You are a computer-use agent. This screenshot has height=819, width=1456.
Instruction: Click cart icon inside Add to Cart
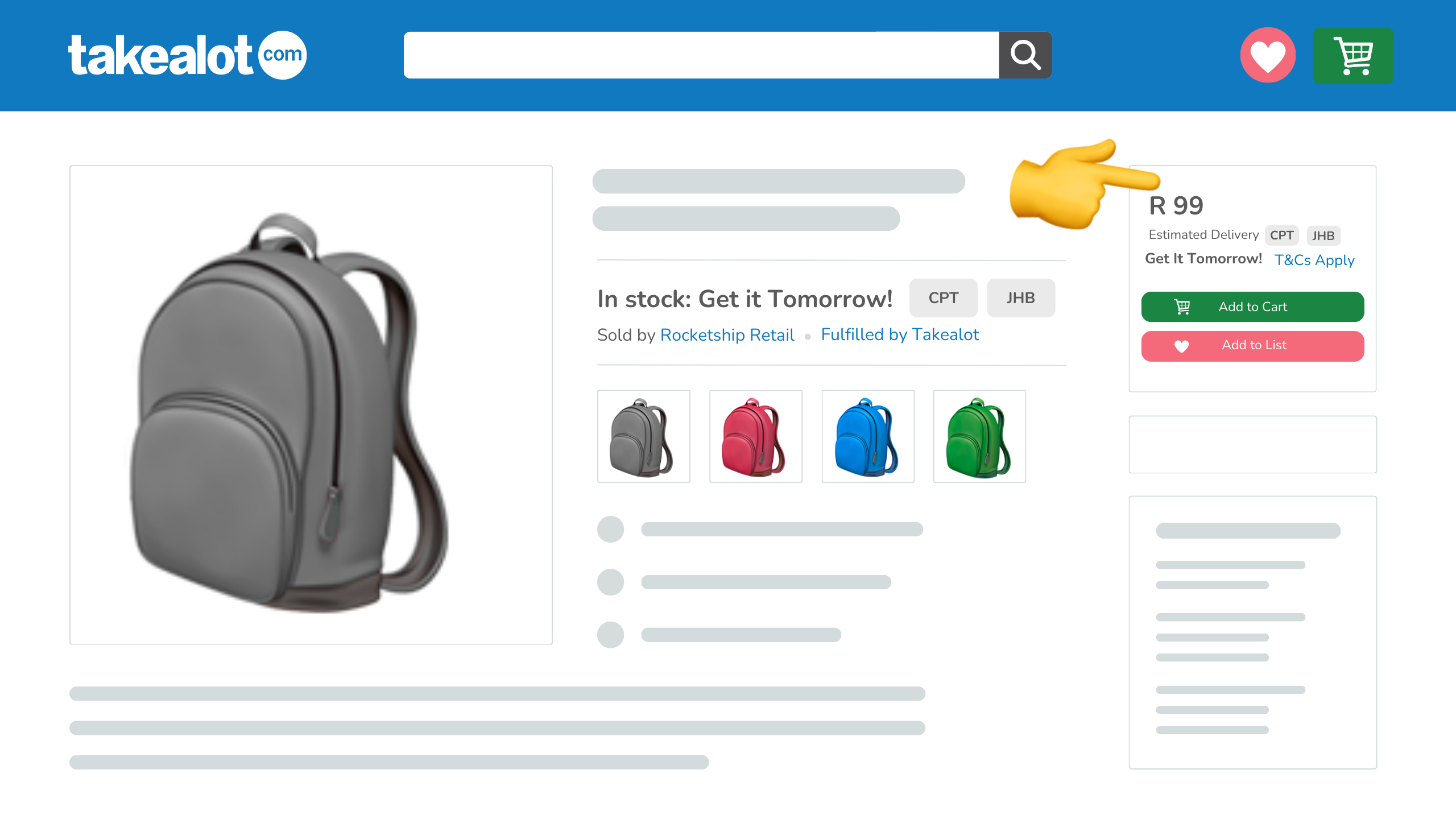tap(1182, 307)
